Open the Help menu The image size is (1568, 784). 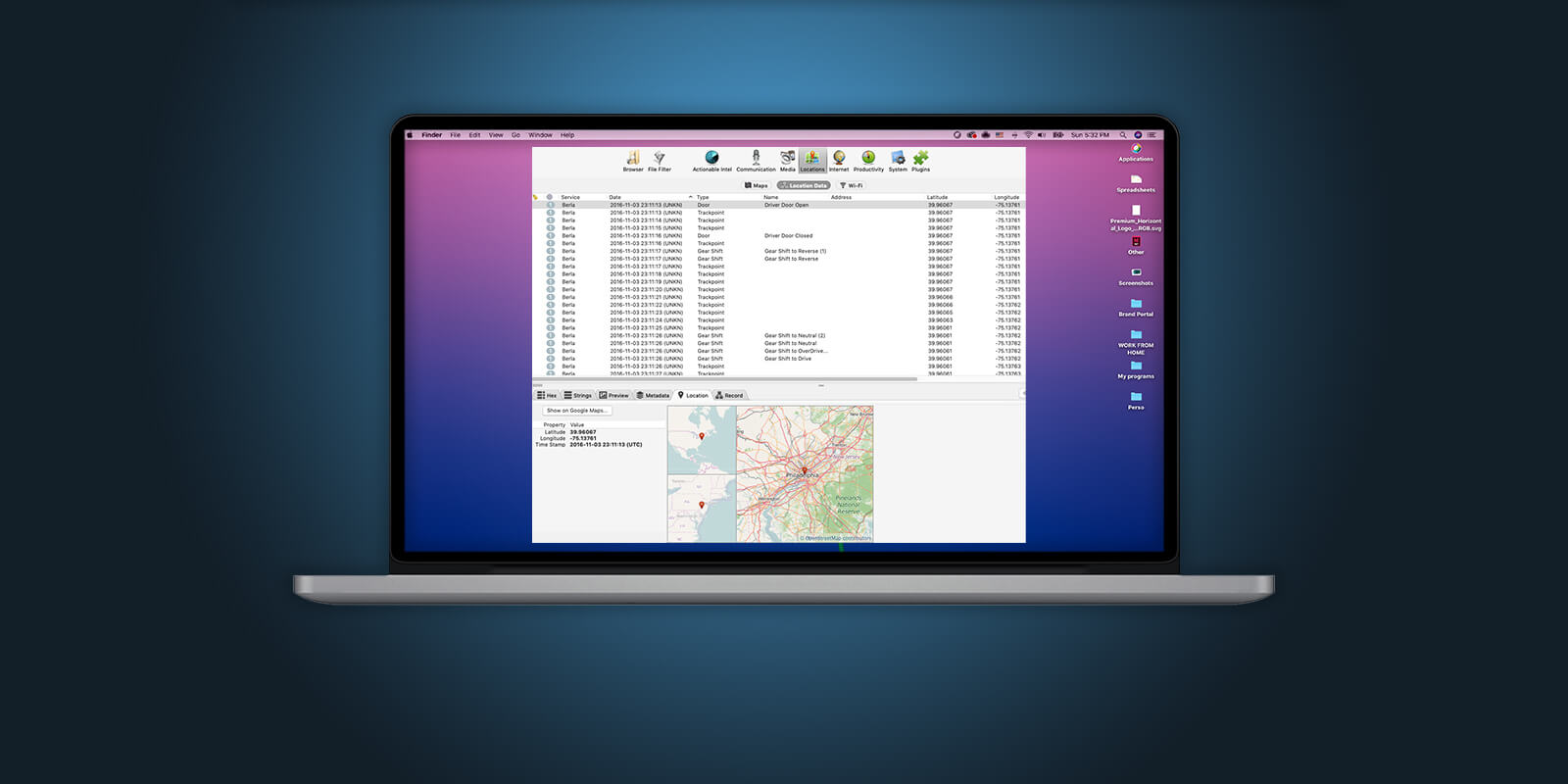pos(567,135)
